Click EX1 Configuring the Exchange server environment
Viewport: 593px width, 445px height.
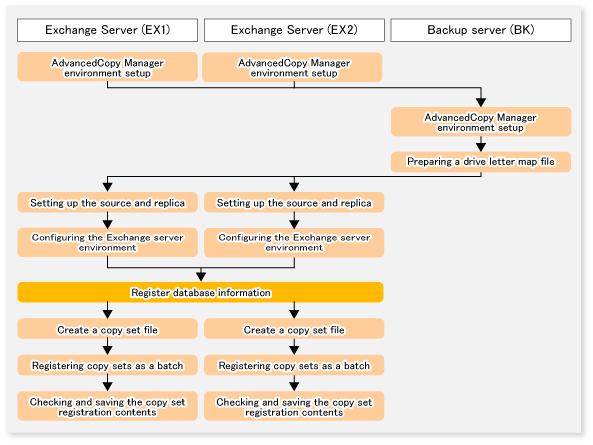107,242
